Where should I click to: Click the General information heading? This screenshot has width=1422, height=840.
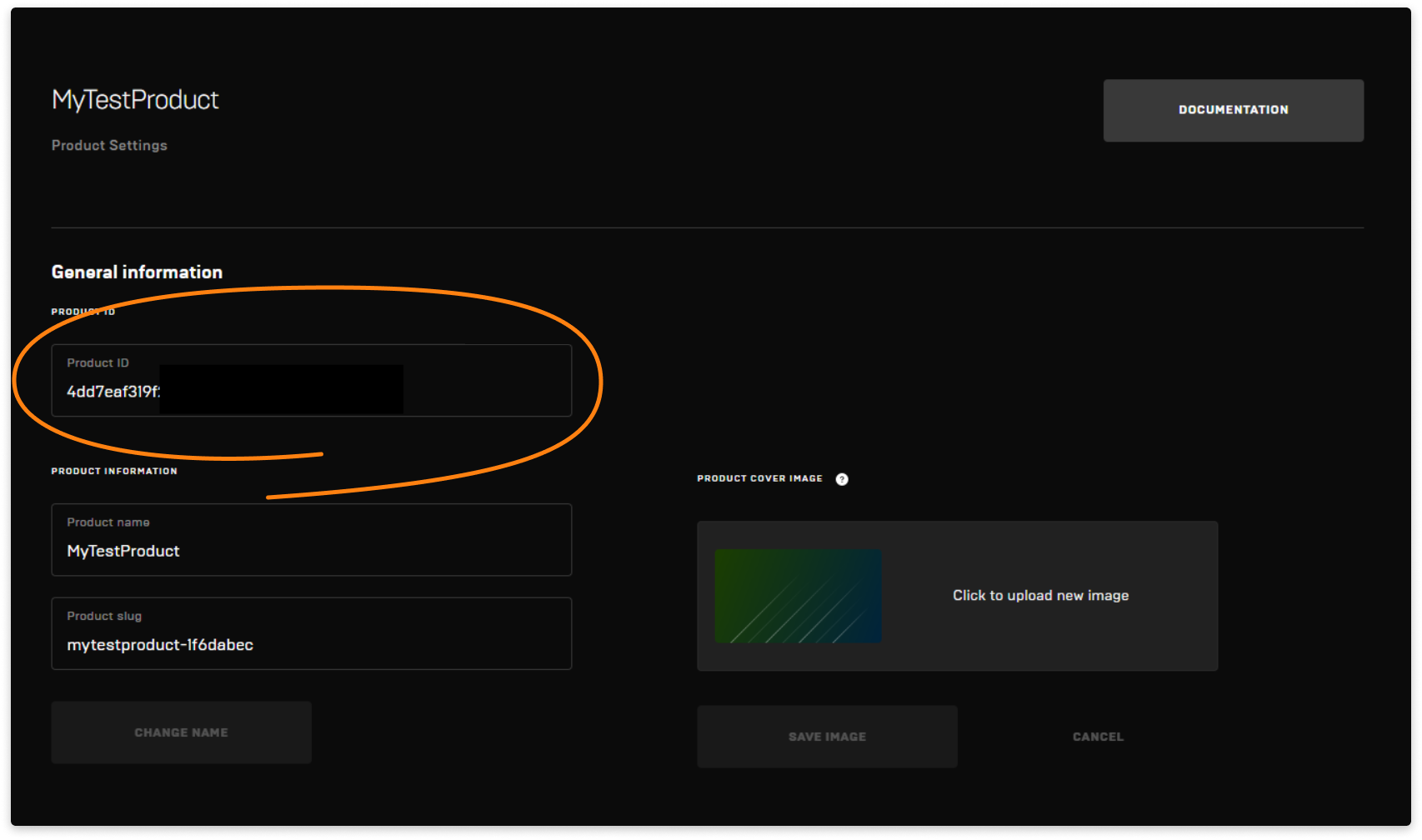click(137, 272)
